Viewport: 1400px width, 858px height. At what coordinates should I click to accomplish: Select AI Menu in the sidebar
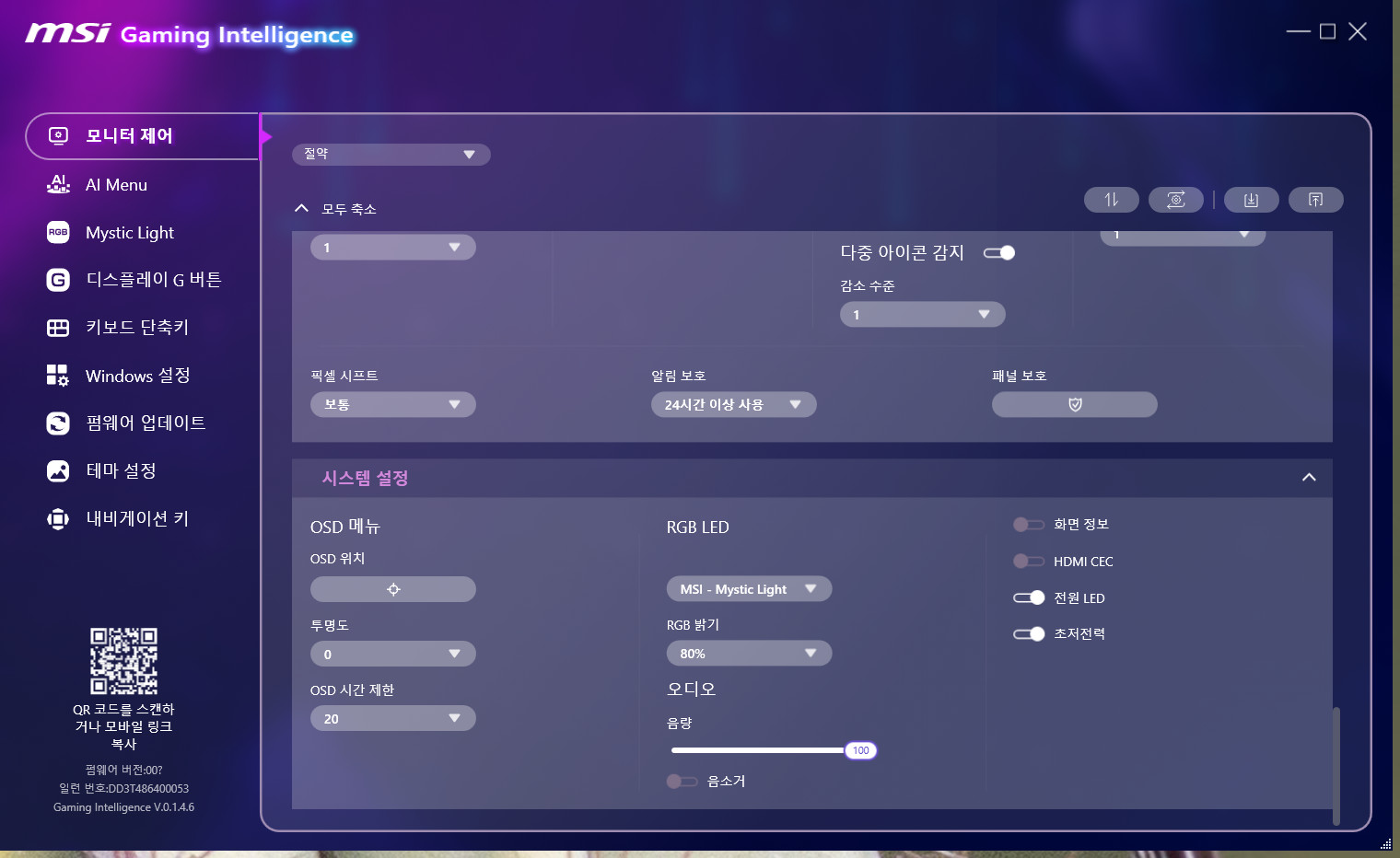[x=116, y=185]
